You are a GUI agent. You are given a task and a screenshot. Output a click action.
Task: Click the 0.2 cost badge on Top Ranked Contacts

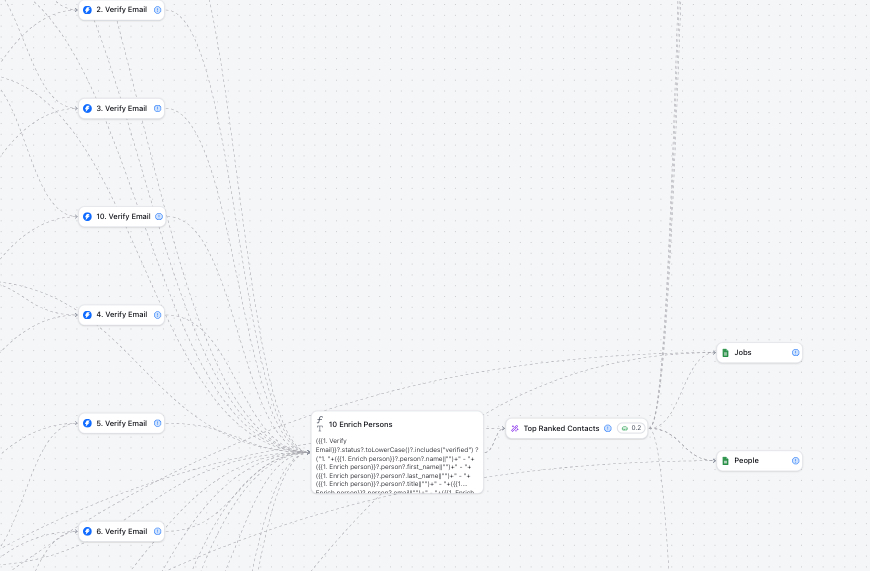click(631, 428)
